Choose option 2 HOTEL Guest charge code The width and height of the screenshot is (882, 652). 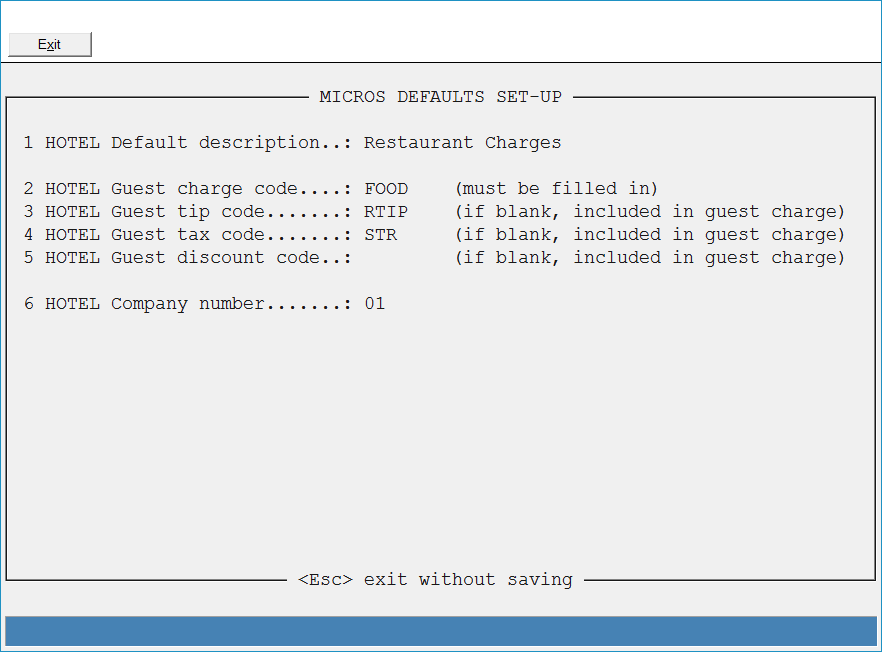pos(187,189)
